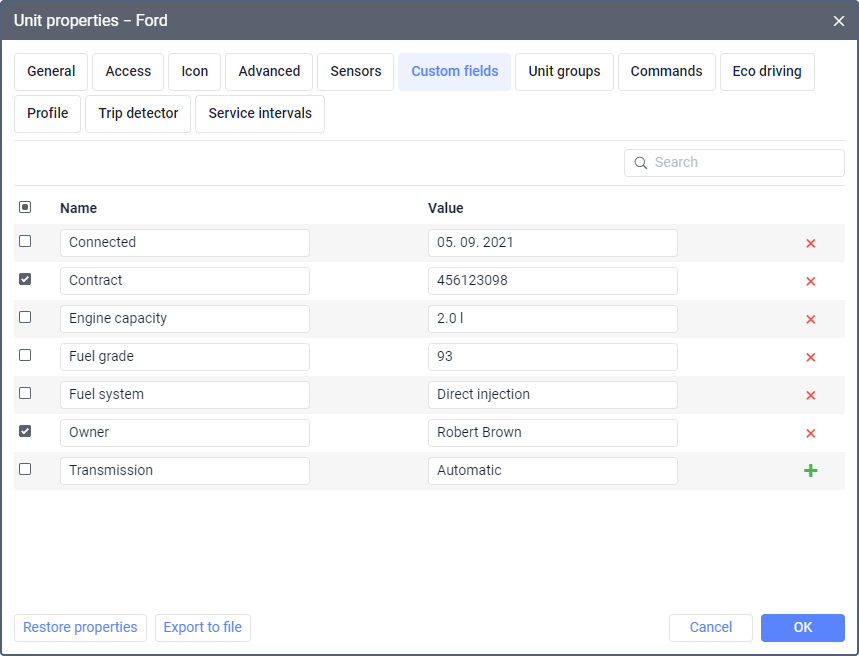Enable the Fuel grade checkbox
Screen dimensions: 859x656
click(x=25, y=355)
